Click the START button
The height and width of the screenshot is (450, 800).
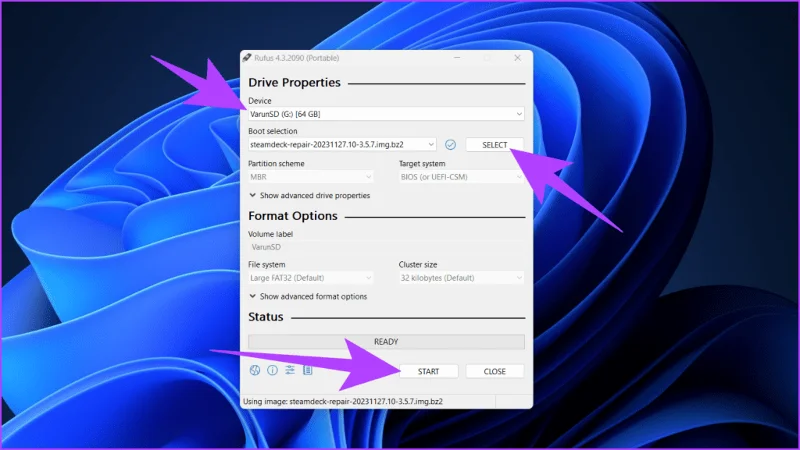[428, 371]
